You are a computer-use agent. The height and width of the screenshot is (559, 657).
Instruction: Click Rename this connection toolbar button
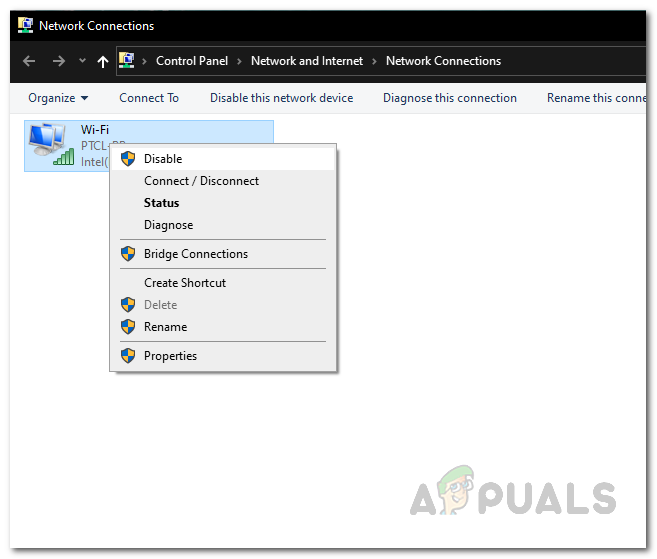click(596, 98)
